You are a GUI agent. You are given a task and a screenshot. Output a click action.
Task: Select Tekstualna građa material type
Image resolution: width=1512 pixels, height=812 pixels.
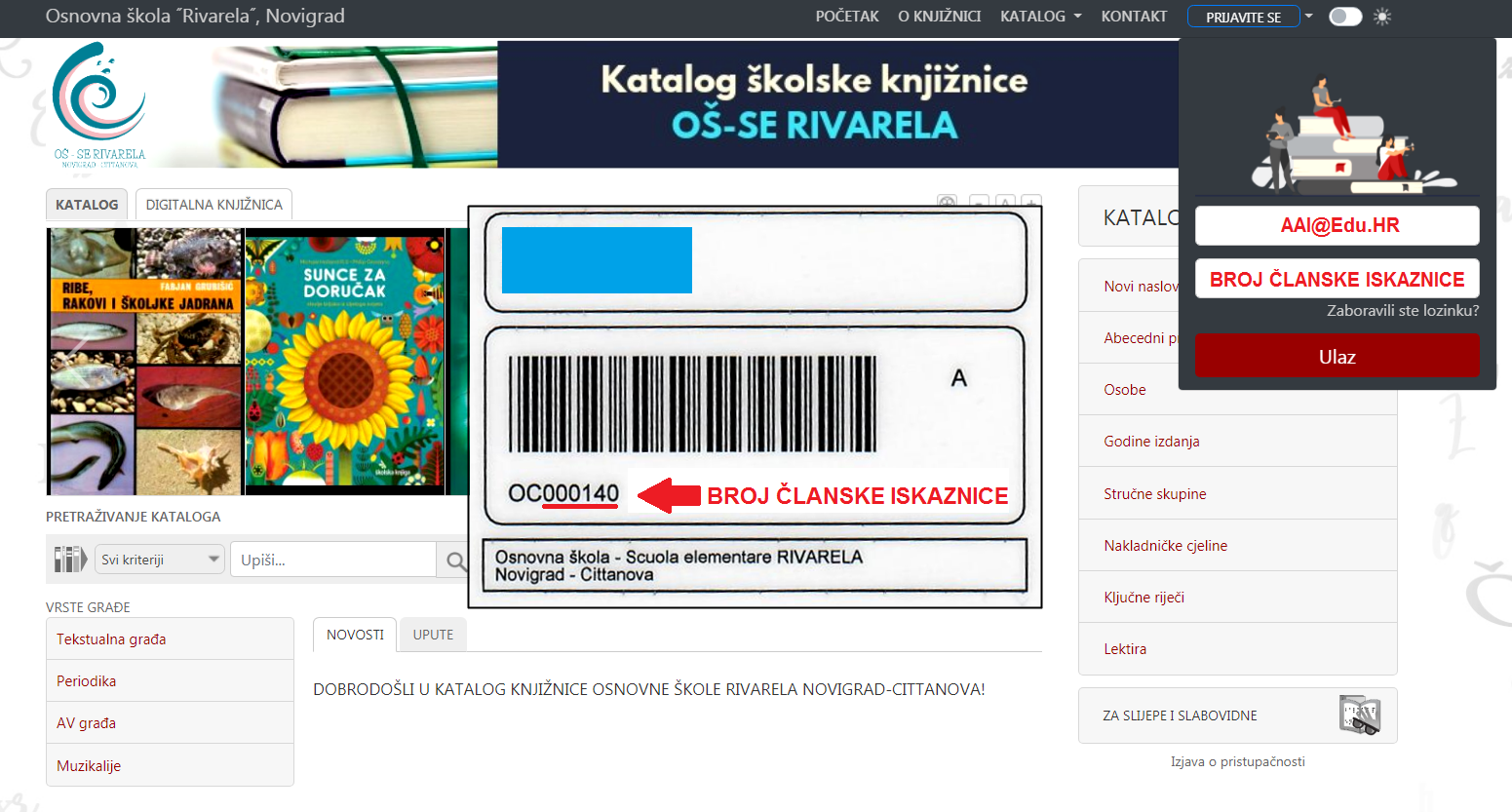tap(170, 638)
